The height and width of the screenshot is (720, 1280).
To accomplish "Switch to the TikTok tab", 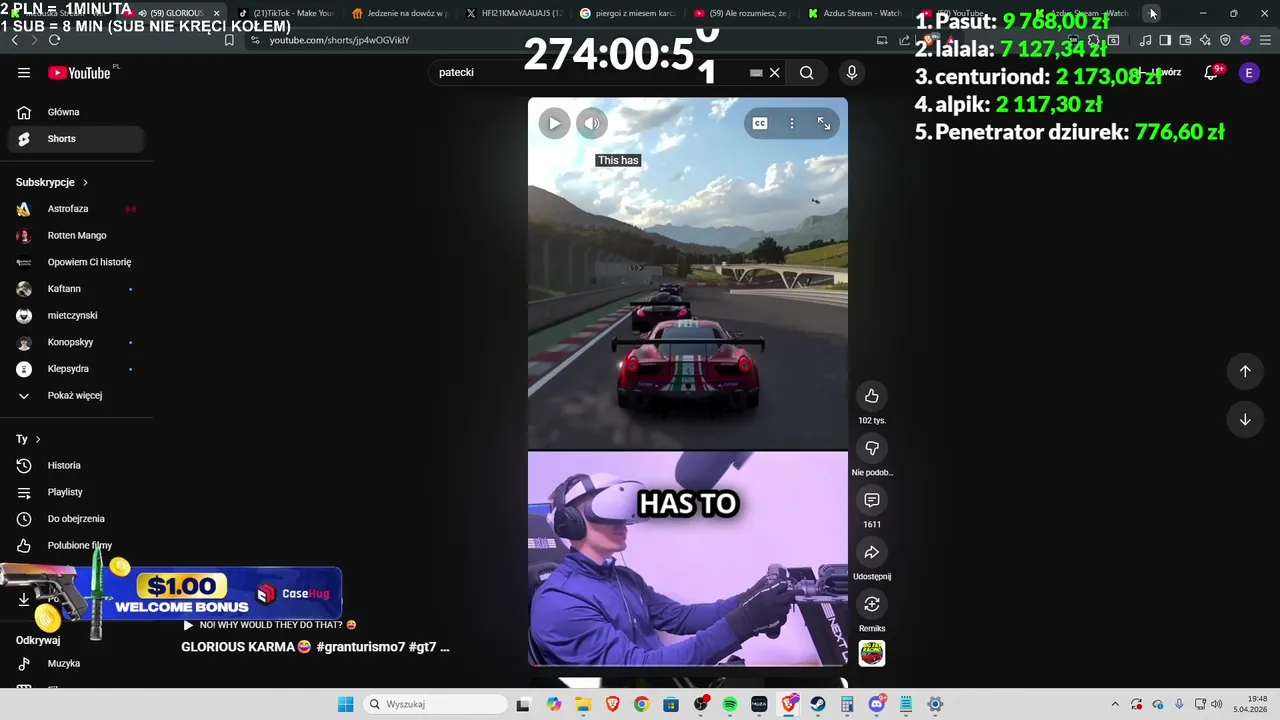I will coord(287,13).
